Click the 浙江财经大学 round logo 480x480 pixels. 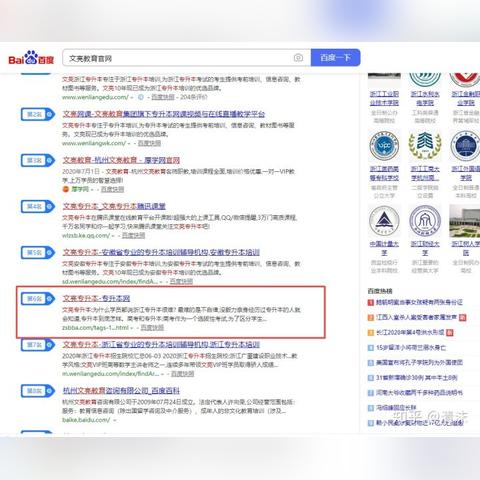pyautogui.click(x=425, y=221)
